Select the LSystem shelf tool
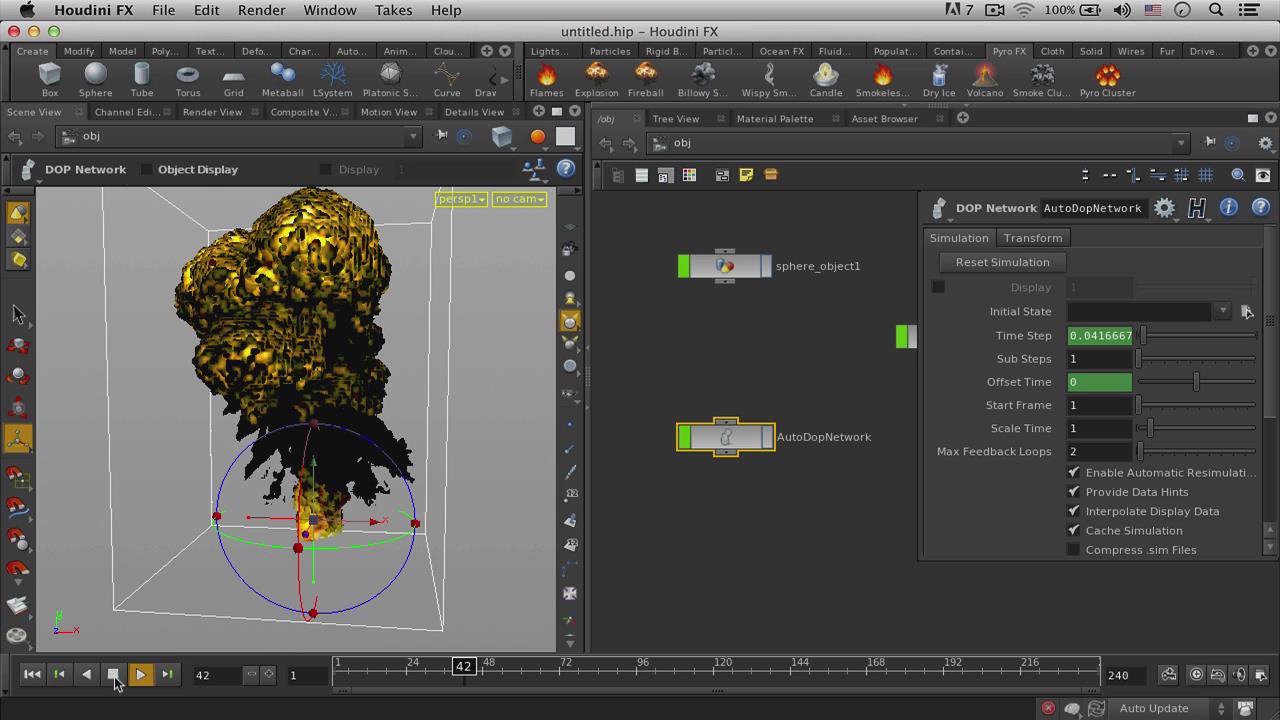The height and width of the screenshot is (720, 1280). tap(332, 79)
